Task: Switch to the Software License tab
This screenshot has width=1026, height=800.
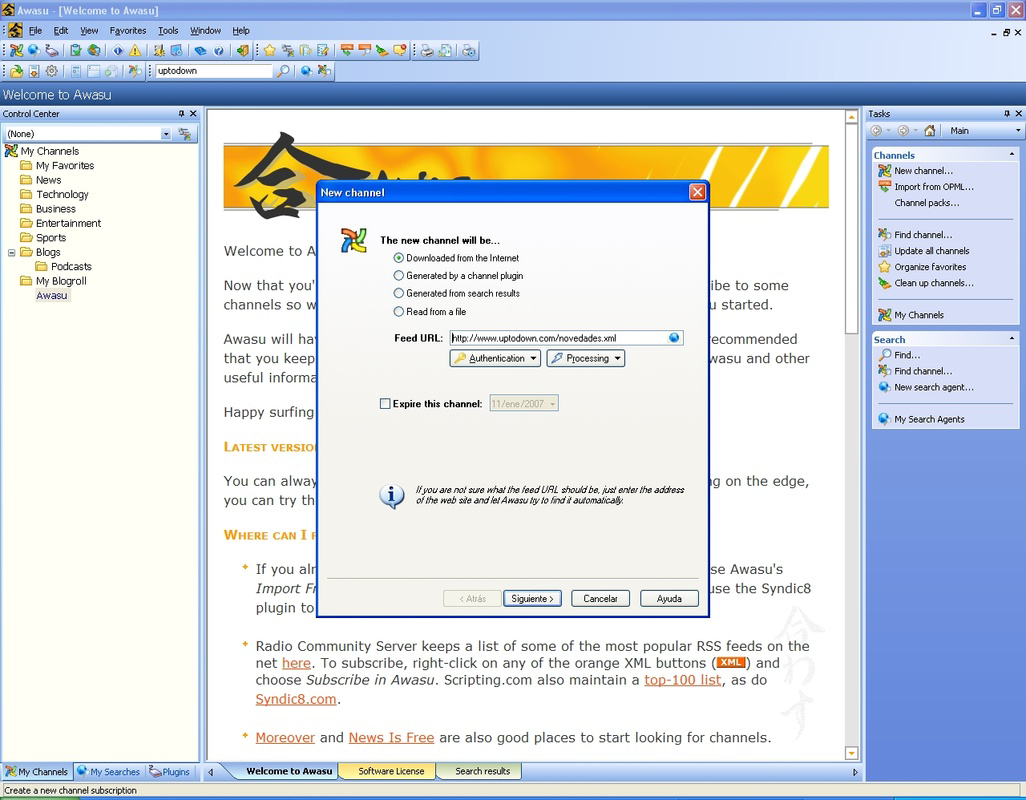Action: (x=391, y=771)
